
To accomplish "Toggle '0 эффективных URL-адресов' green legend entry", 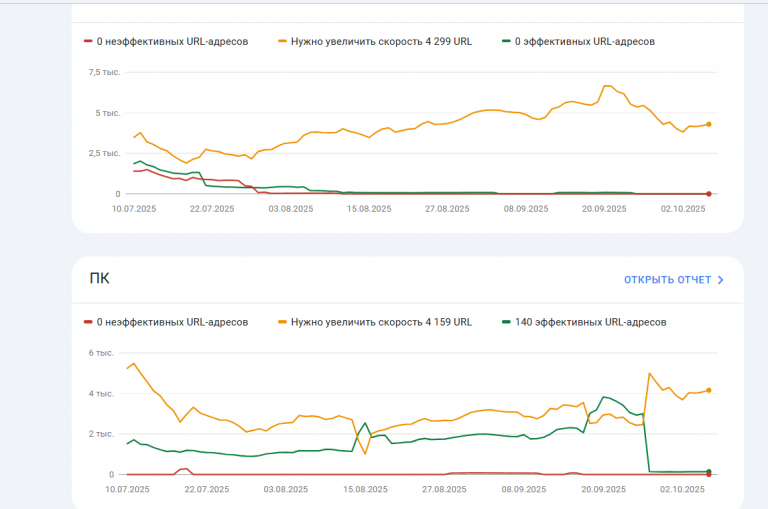I will 578,42.
